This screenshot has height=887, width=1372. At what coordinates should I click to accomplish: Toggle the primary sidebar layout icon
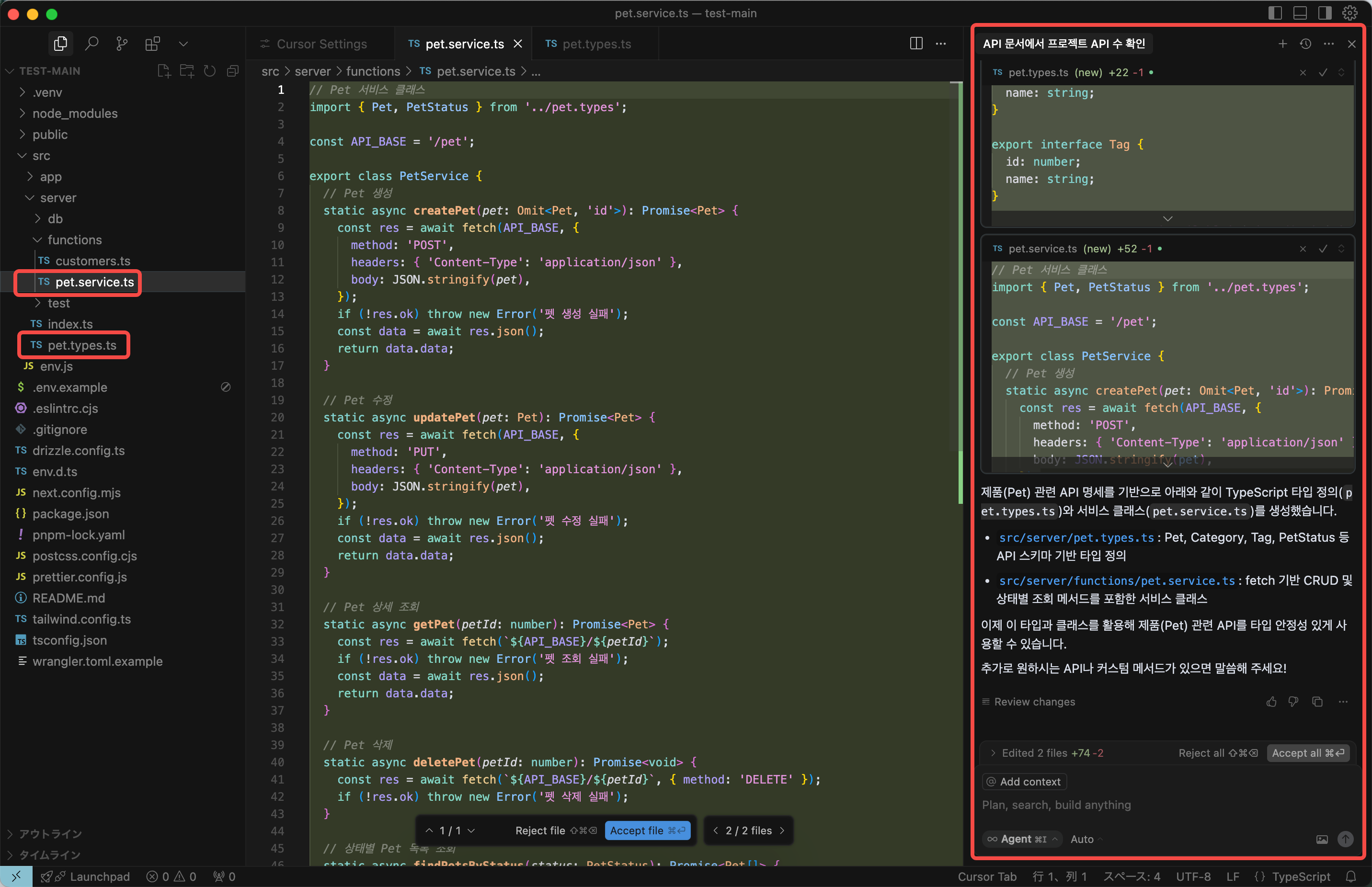1275,12
